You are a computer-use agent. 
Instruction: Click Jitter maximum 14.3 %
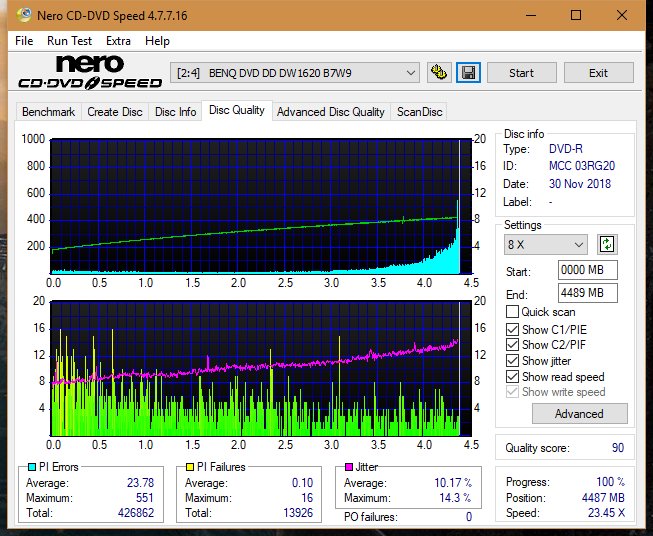tap(456, 498)
